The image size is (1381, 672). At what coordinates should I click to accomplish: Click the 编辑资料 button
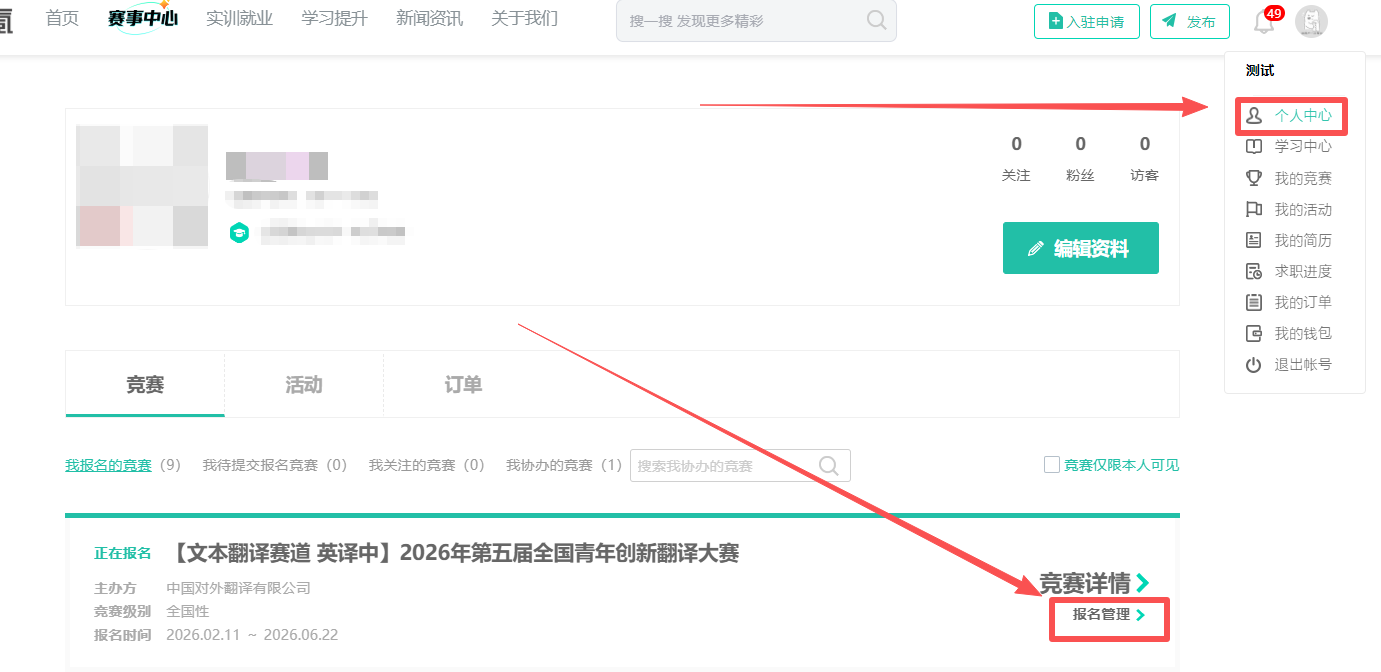coord(1080,248)
